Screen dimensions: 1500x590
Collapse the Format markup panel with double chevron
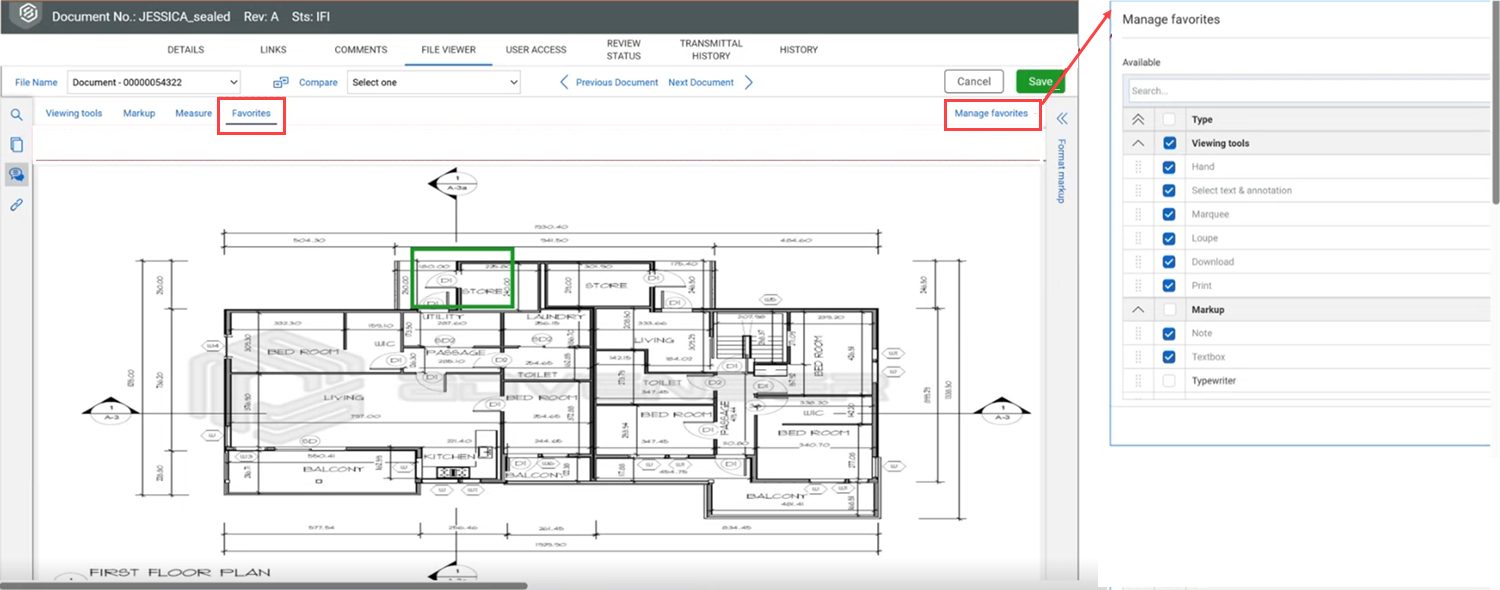(x=1062, y=118)
